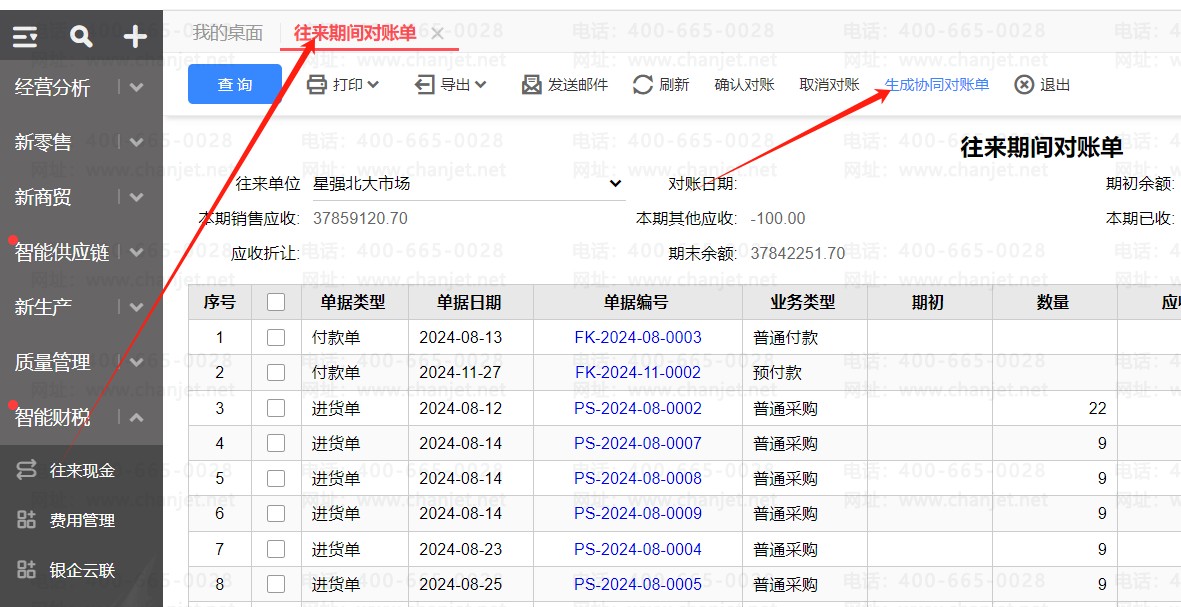The height and width of the screenshot is (607, 1181).
Task: Open document link FK-2024-11-0002
Action: click(638, 373)
